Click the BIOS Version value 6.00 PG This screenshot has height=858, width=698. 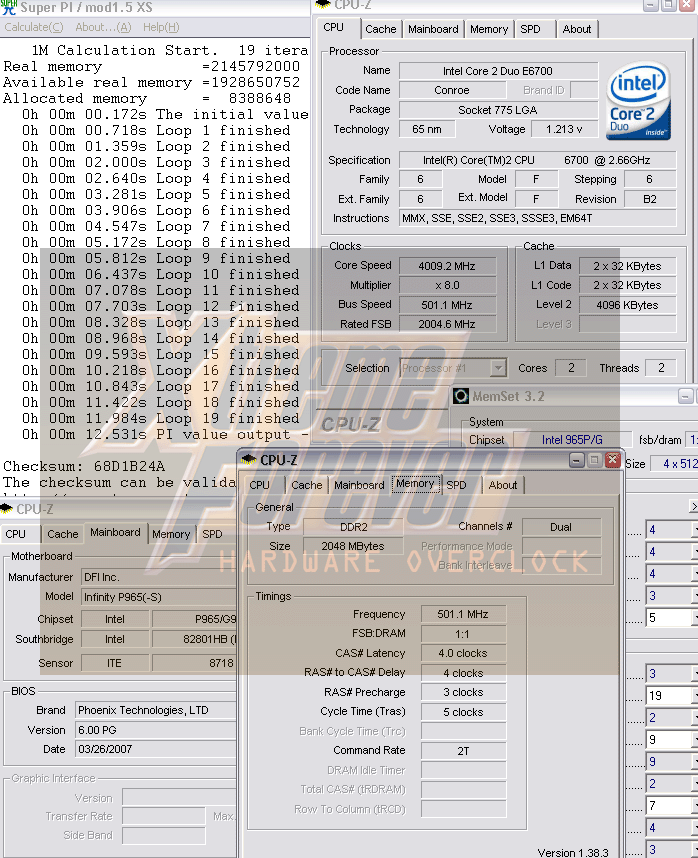coord(156,730)
